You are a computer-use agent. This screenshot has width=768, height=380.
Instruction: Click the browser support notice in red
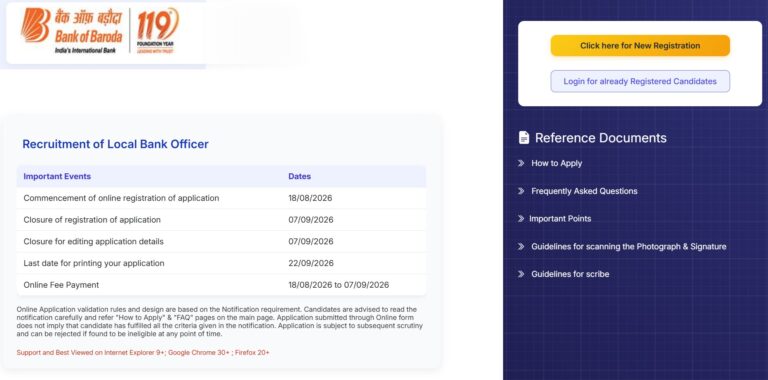click(143, 353)
